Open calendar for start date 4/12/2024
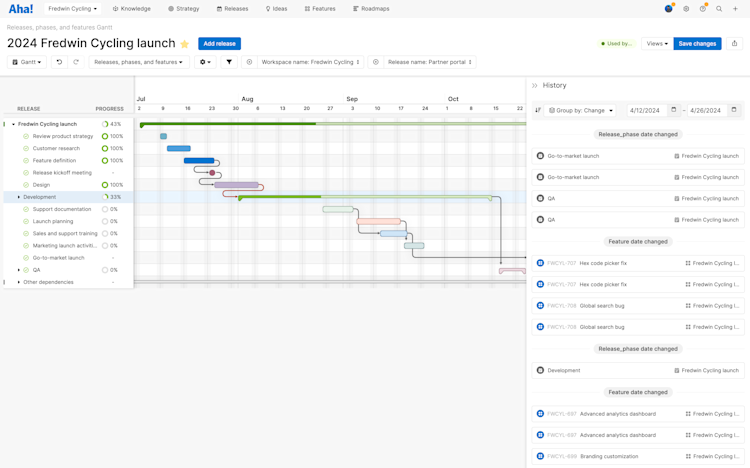750x468 pixels. [673, 110]
